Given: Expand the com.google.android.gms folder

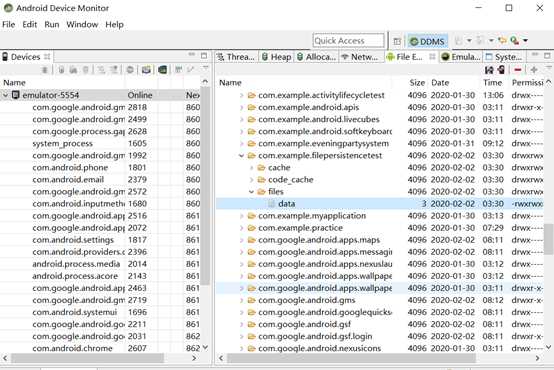Looking at the screenshot, I should pos(242,300).
